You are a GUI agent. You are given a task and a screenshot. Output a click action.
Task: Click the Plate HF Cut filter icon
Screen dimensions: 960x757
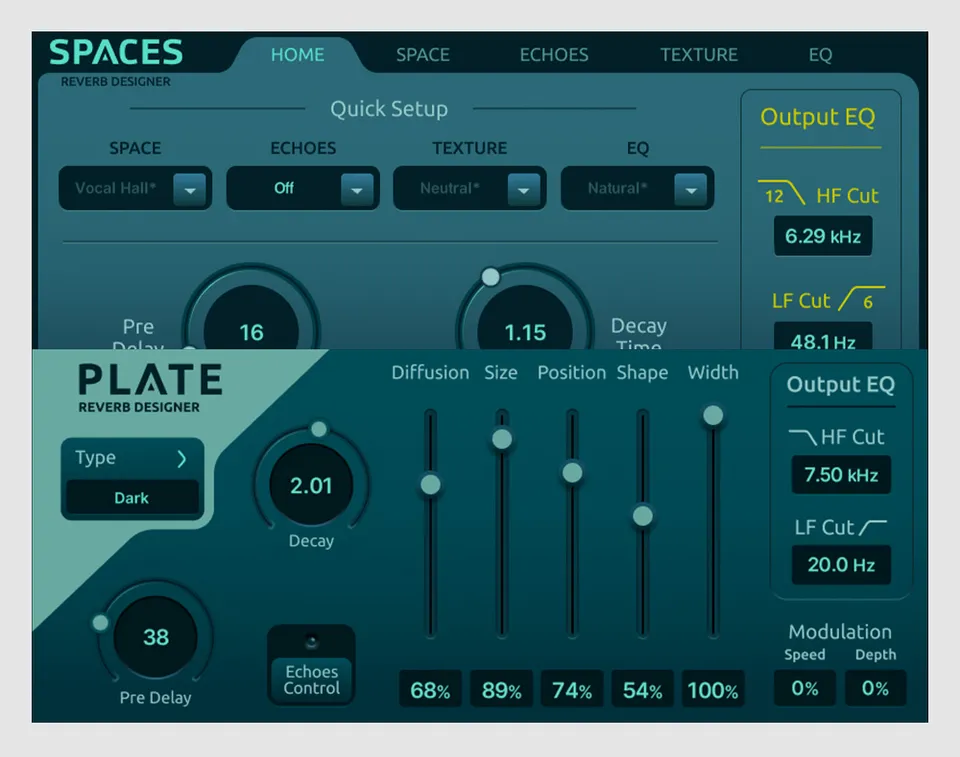point(802,437)
